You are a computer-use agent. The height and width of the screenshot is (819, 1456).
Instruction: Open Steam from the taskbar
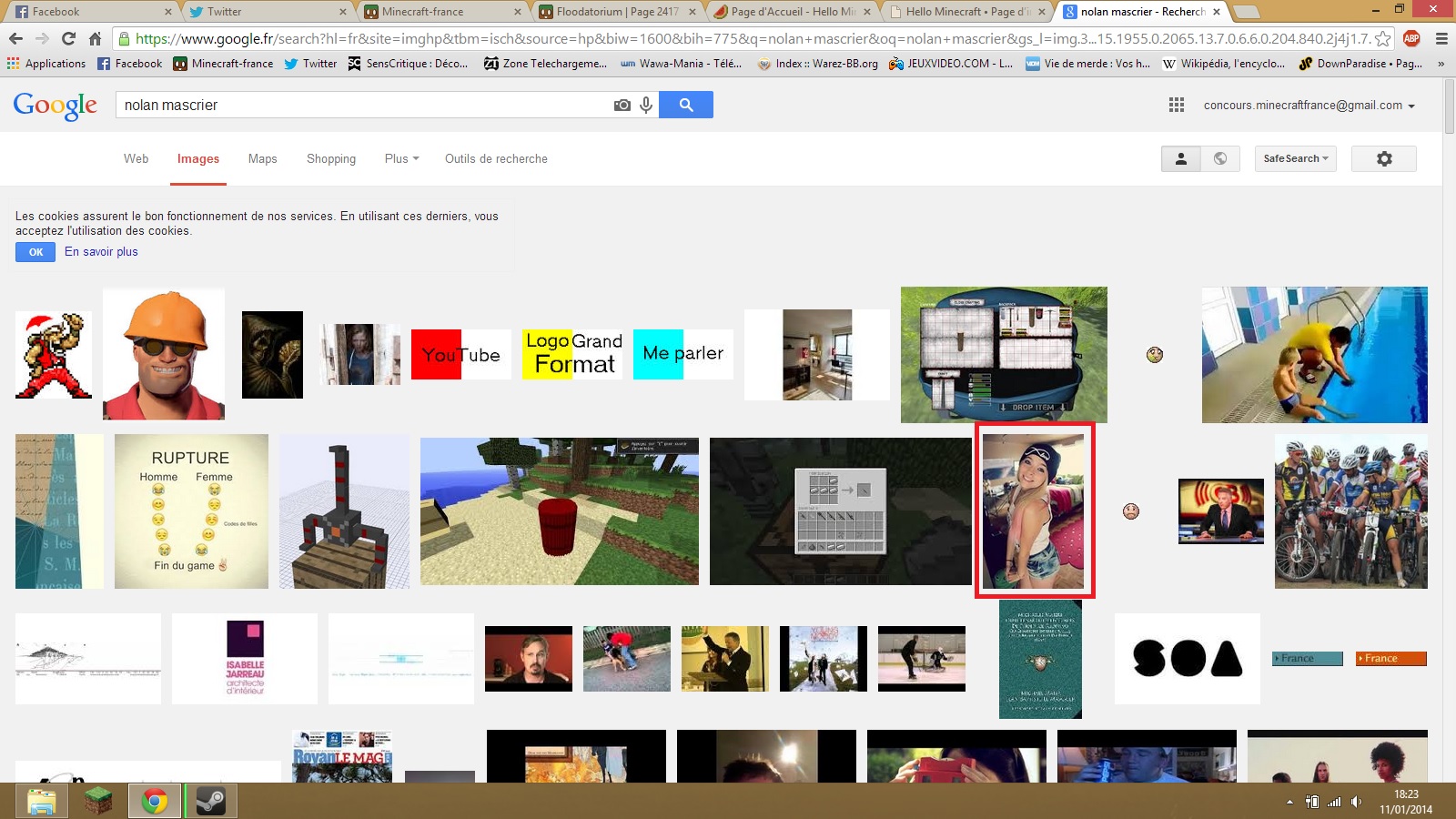[x=211, y=801]
